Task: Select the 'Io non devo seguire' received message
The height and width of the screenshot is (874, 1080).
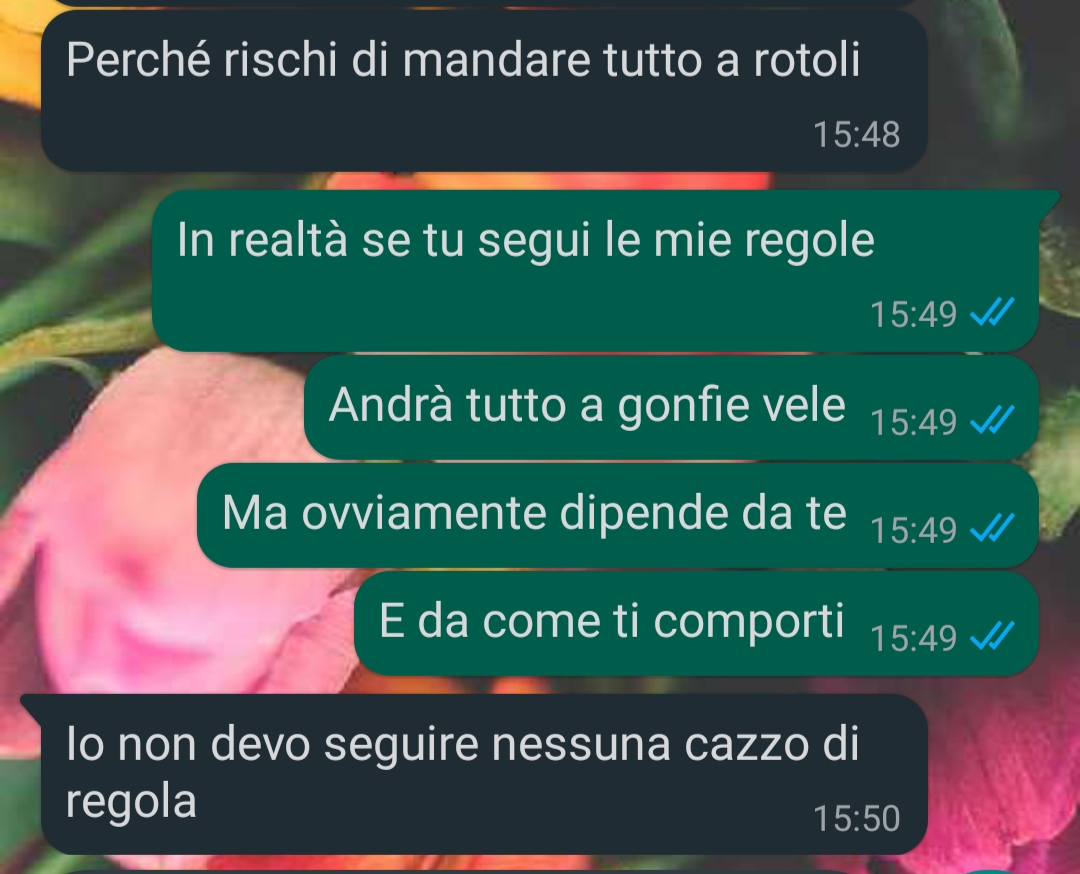Action: (x=484, y=774)
